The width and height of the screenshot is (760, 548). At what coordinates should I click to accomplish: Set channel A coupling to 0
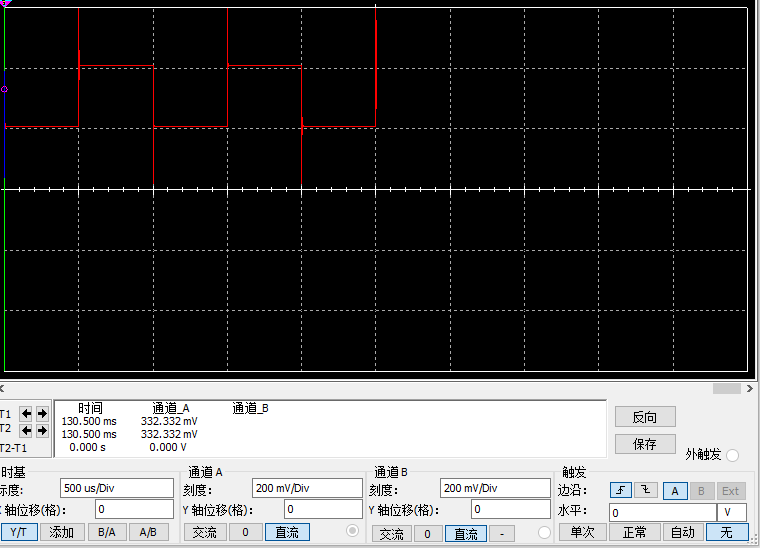click(245, 532)
